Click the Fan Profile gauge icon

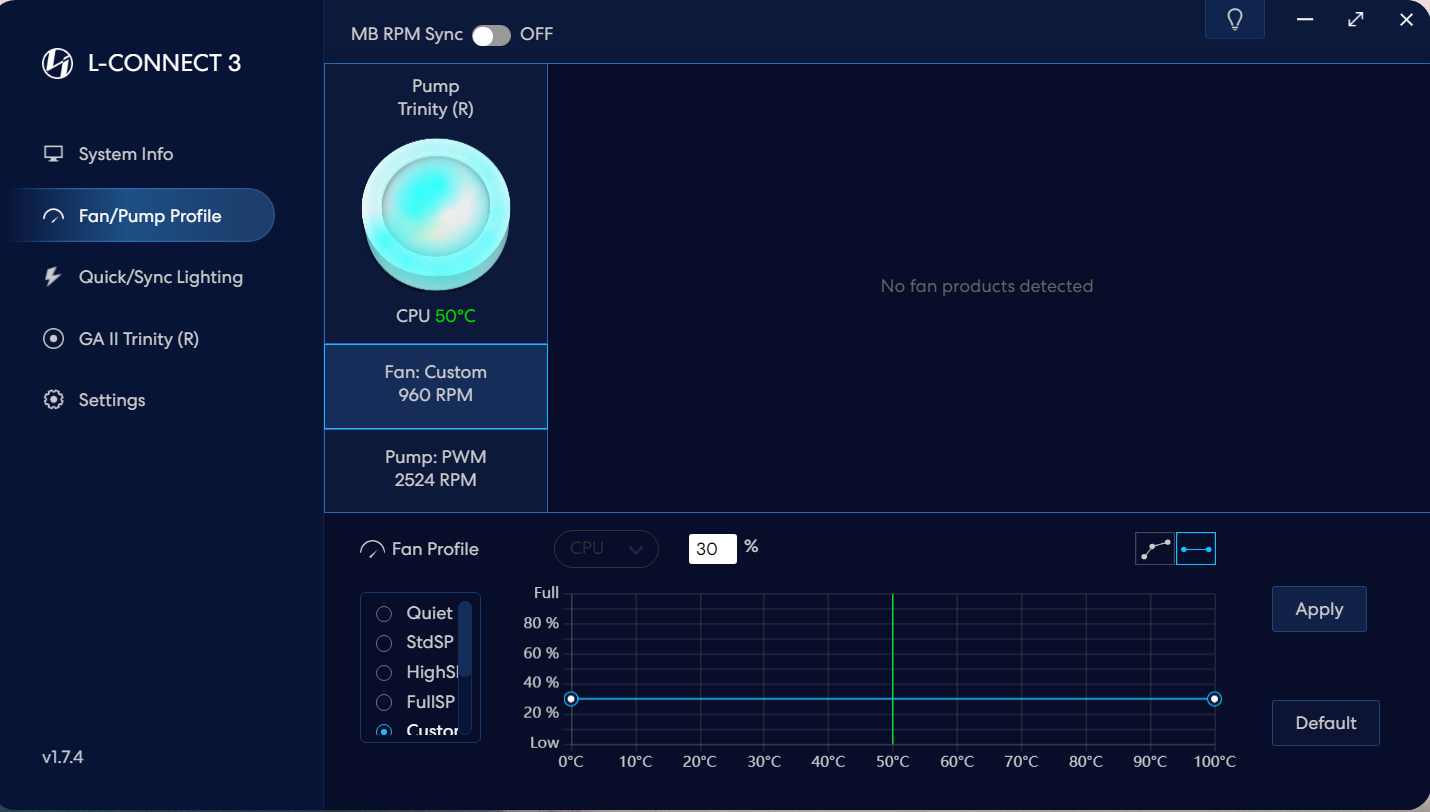click(x=372, y=549)
